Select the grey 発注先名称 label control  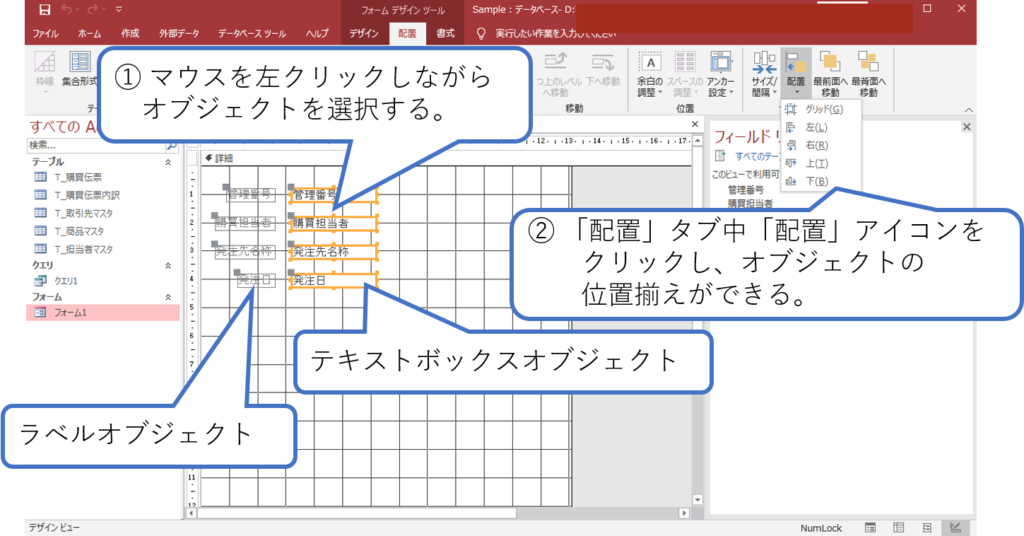coord(245,251)
